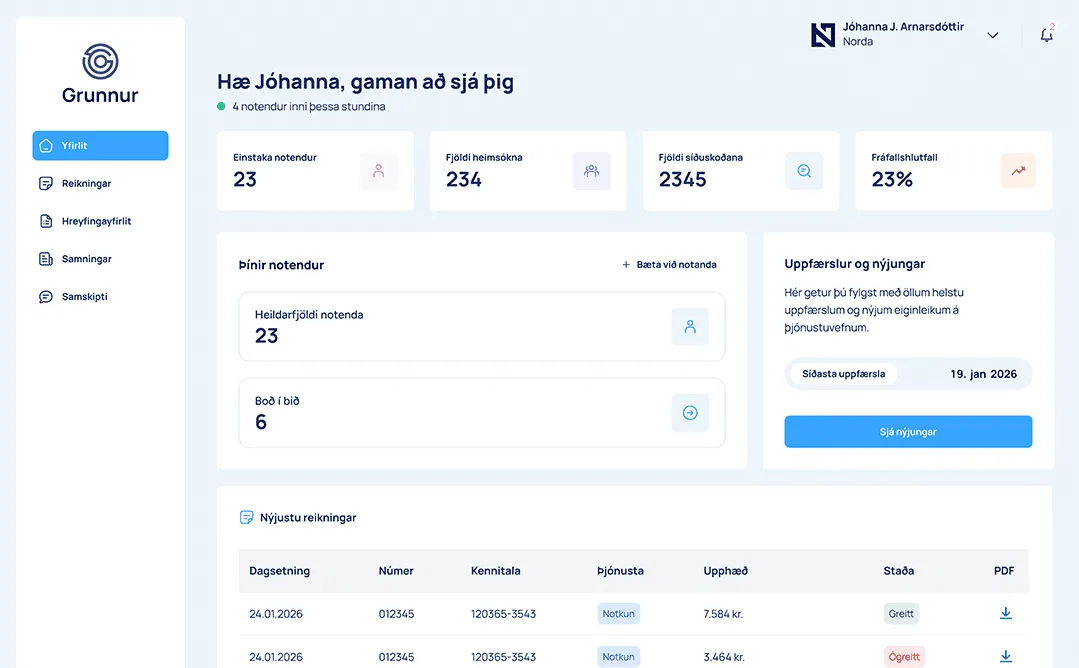The height and width of the screenshot is (668, 1079).
Task: Open the notifications bell
Action: [1046, 35]
